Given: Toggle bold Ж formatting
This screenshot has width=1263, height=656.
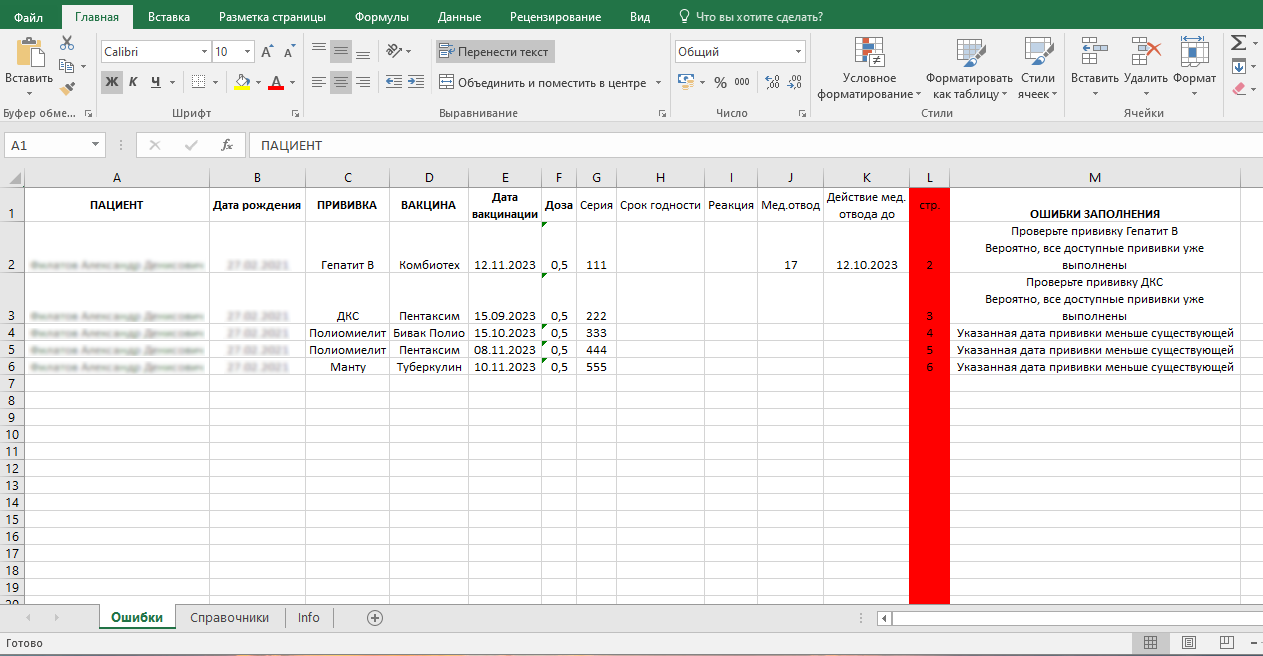Looking at the screenshot, I should (111, 82).
